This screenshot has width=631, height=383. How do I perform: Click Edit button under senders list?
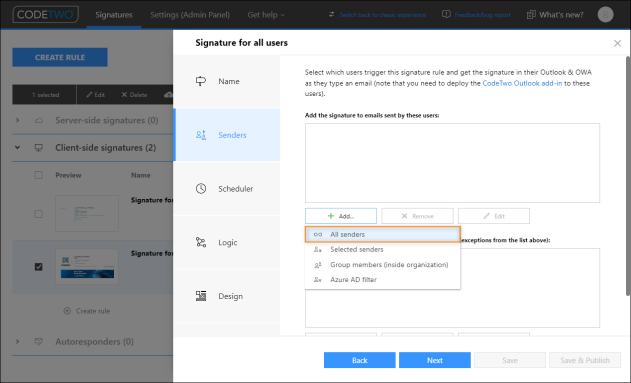point(494,216)
